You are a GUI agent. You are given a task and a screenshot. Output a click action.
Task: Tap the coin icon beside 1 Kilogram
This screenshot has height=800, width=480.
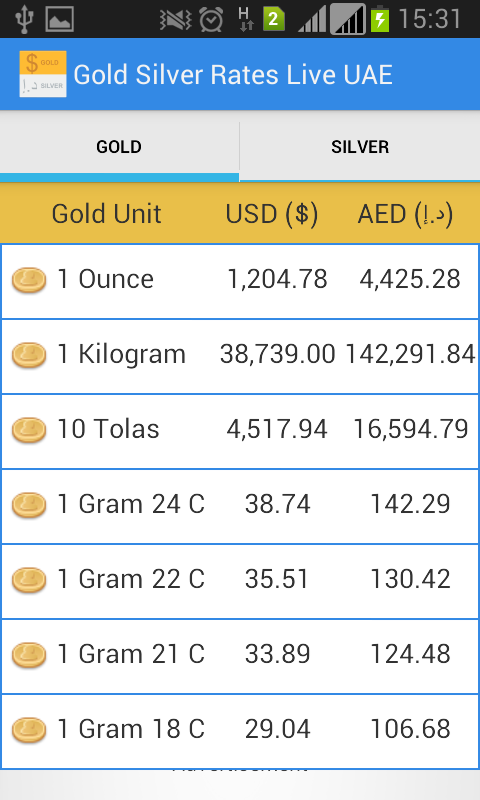pos(29,356)
